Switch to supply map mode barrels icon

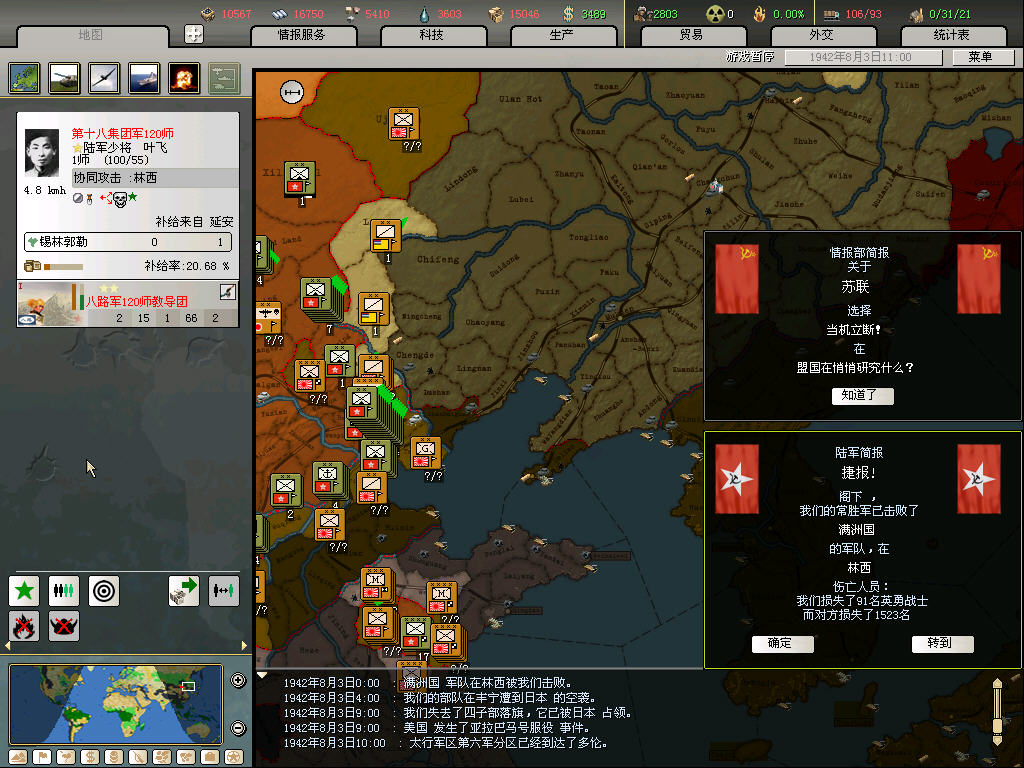click(114, 757)
